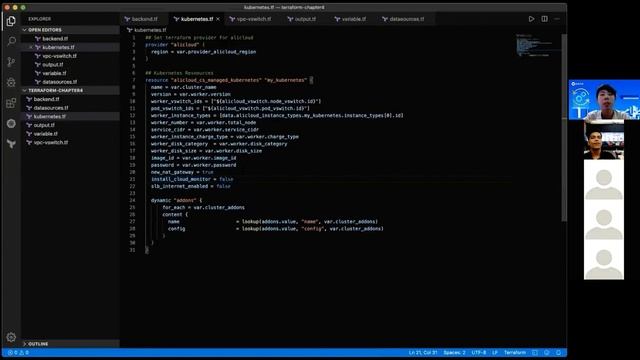Click the top speaker's video thumbnail
The image size is (640, 360).
(x=604, y=100)
